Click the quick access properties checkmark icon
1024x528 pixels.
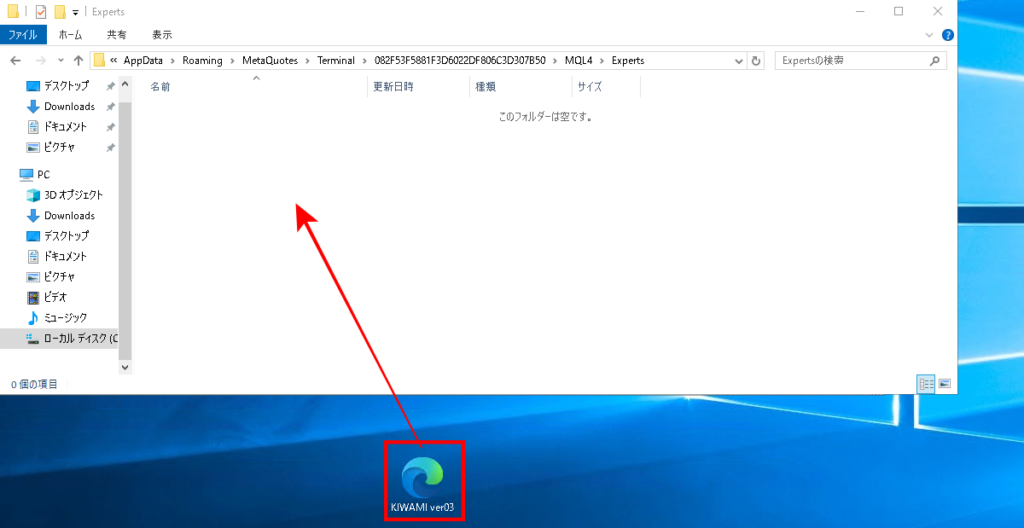click(x=40, y=12)
